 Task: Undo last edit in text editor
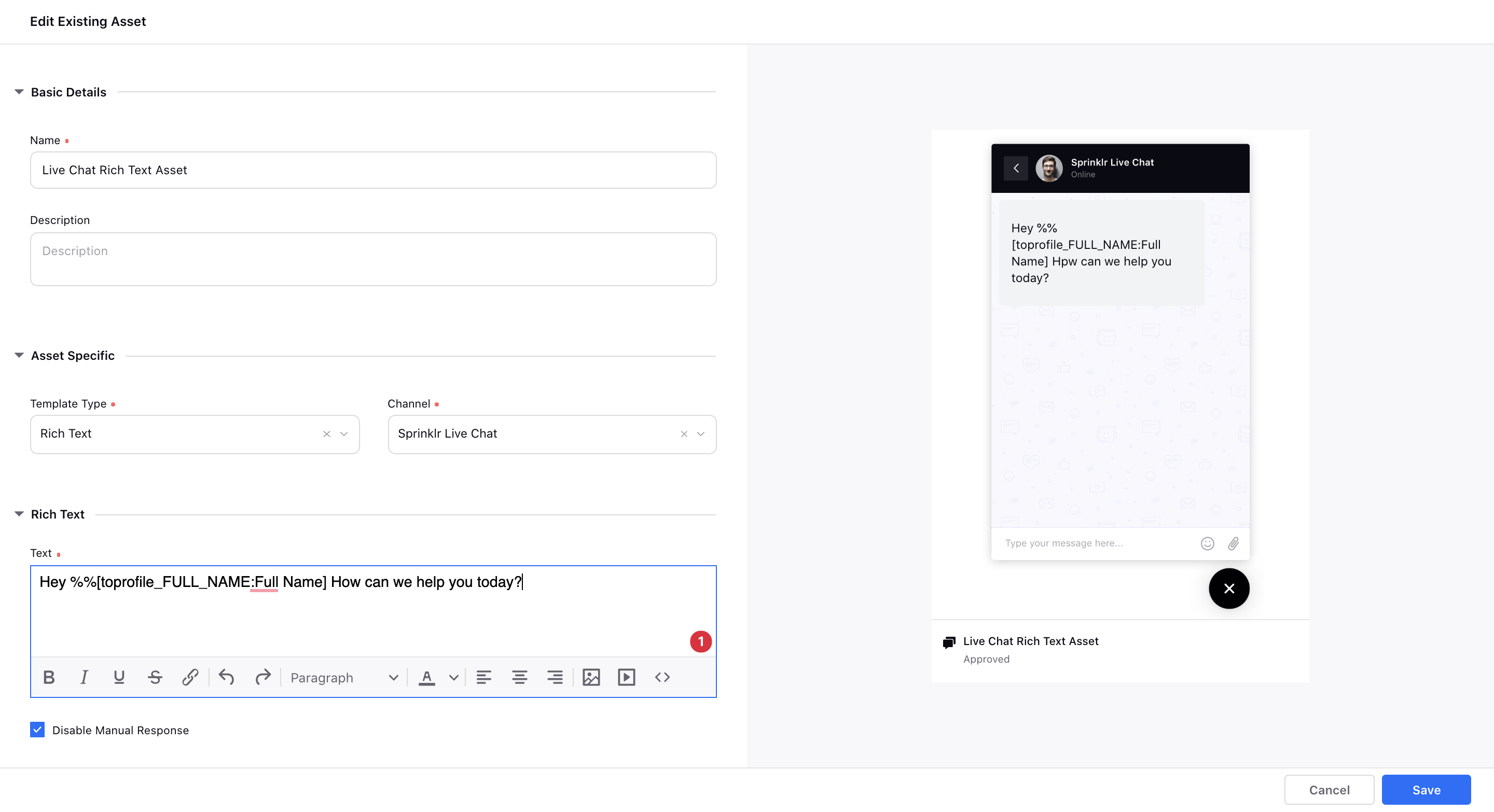tap(227, 677)
